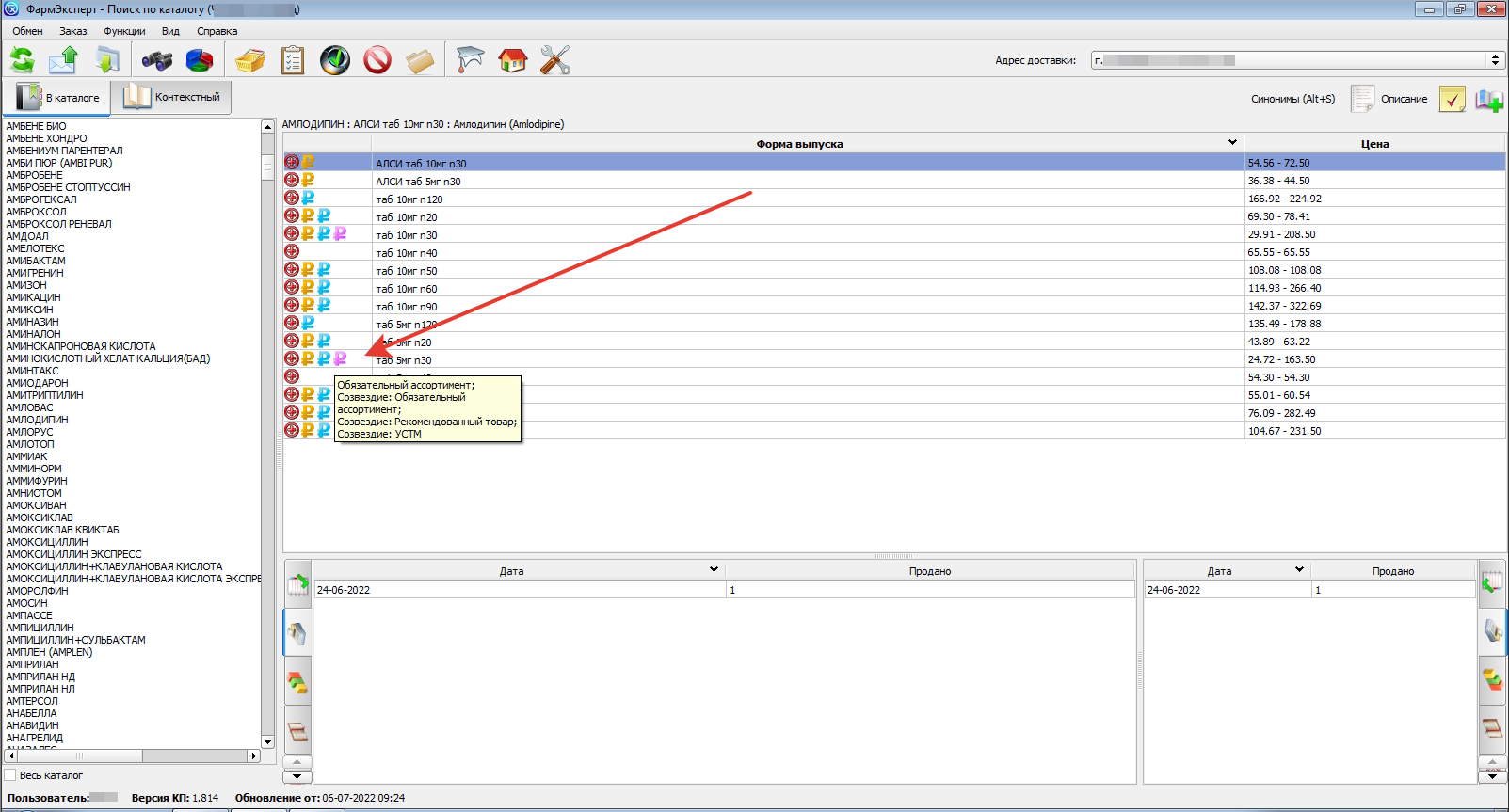Click the red prohibition sign icon
This screenshot has height=812, width=1509.
point(377,60)
